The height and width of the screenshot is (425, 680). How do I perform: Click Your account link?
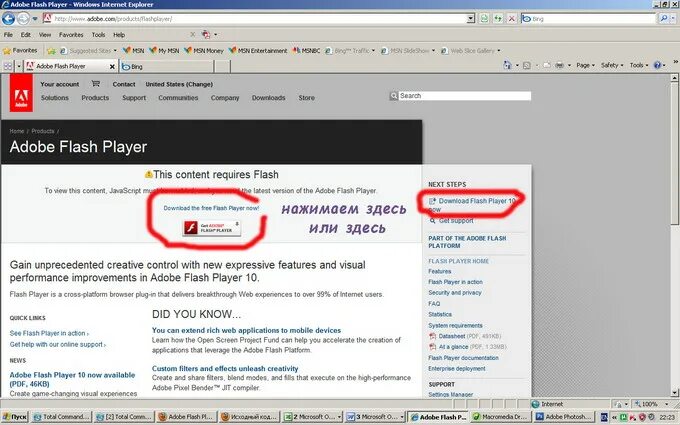pyautogui.click(x=60, y=84)
